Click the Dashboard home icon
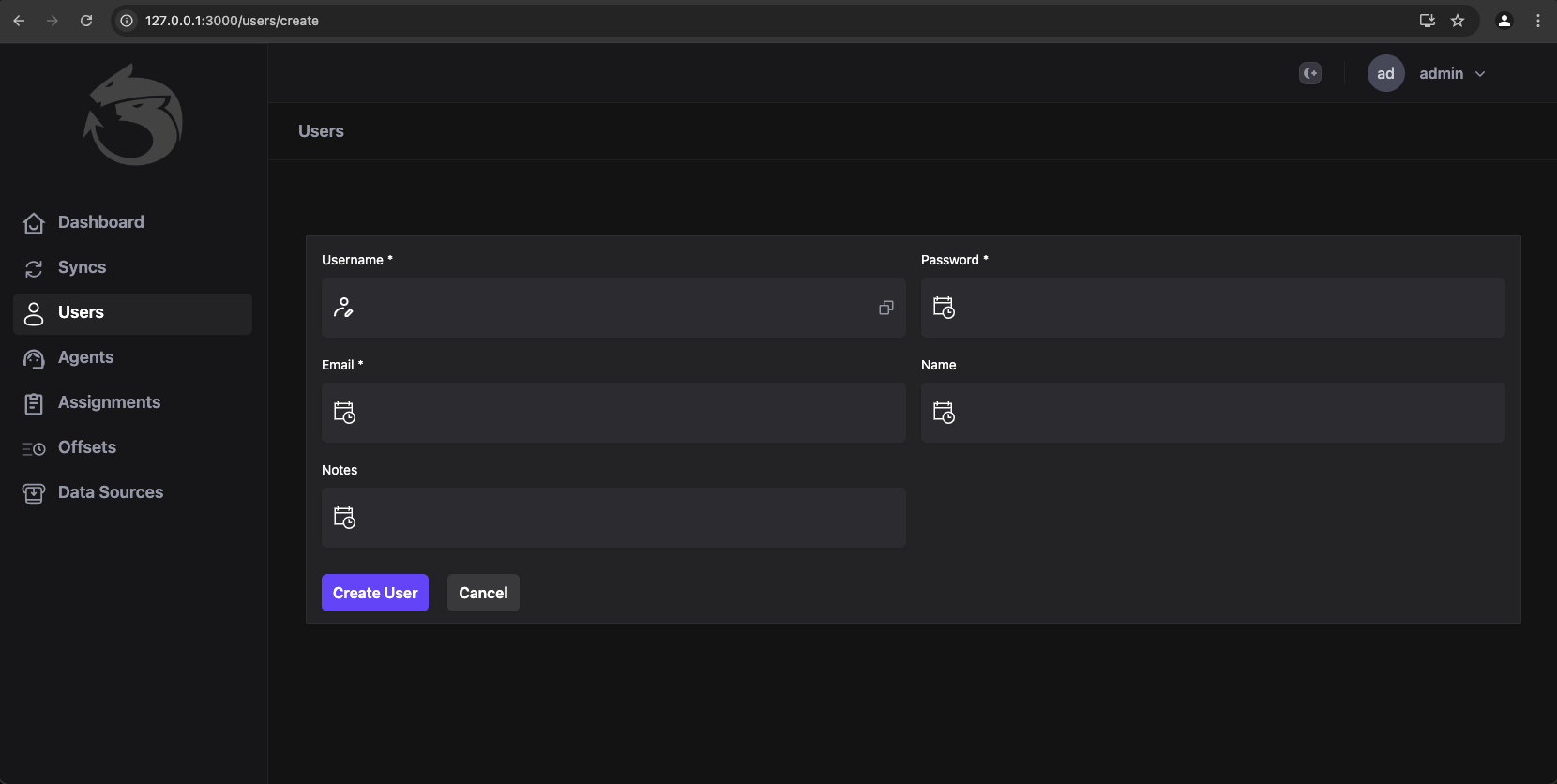The image size is (1557, 784). click(34, 223)
